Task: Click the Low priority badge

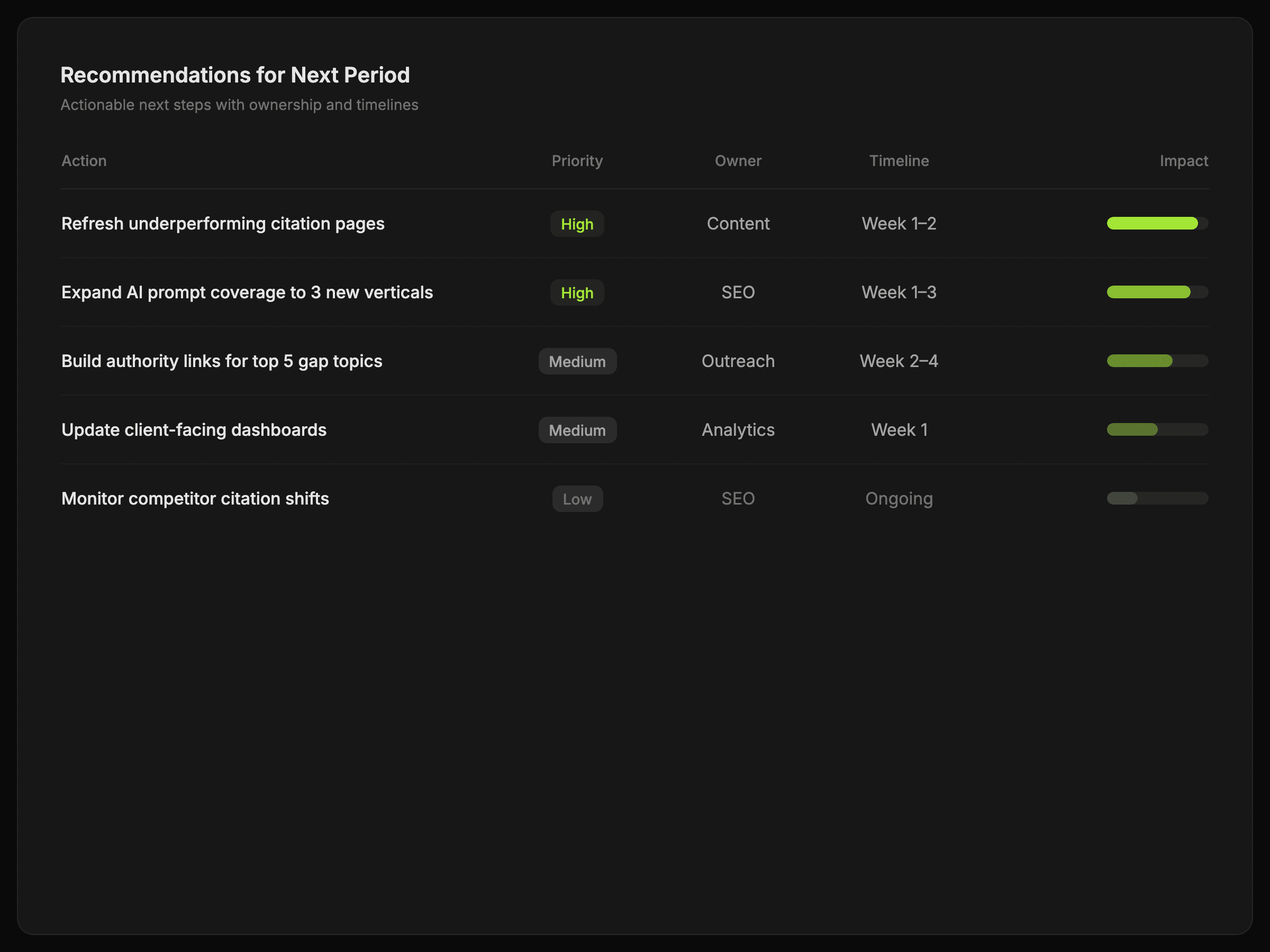Action: [577, 499]
